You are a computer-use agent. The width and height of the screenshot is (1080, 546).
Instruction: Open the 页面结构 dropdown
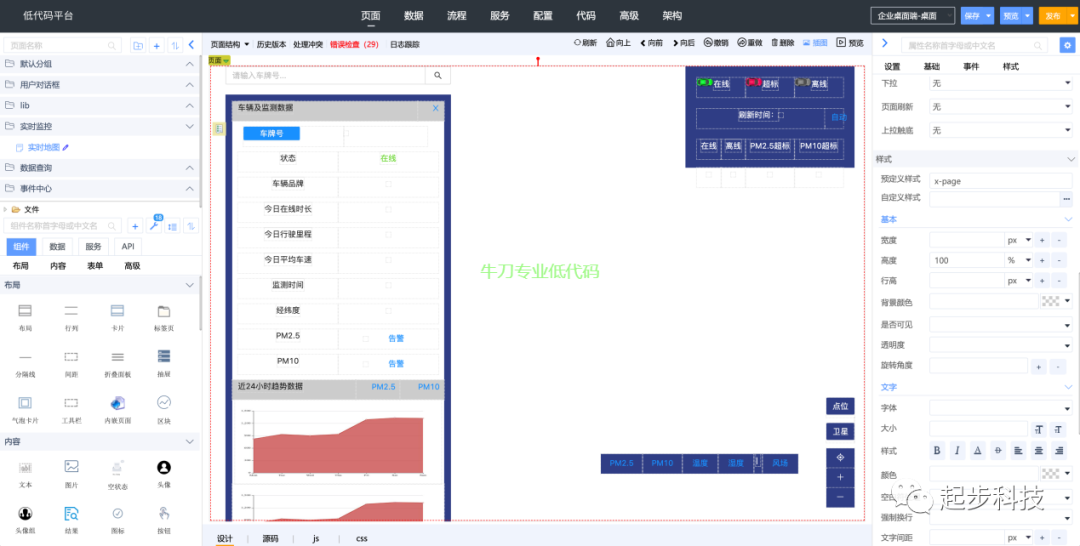click(x=229, y=44)
